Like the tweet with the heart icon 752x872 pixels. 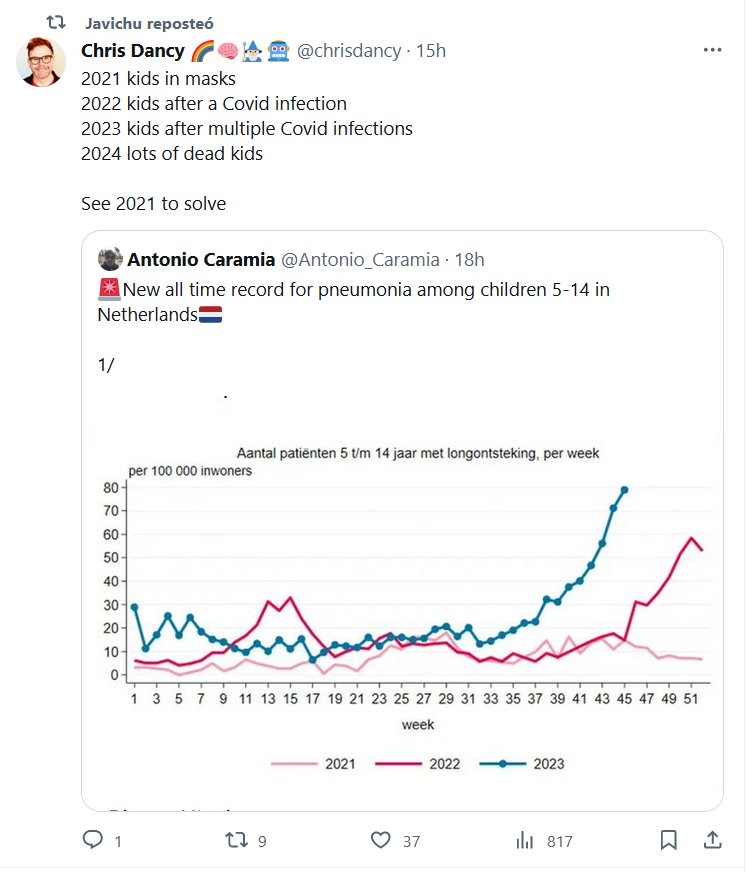[380, 840]
